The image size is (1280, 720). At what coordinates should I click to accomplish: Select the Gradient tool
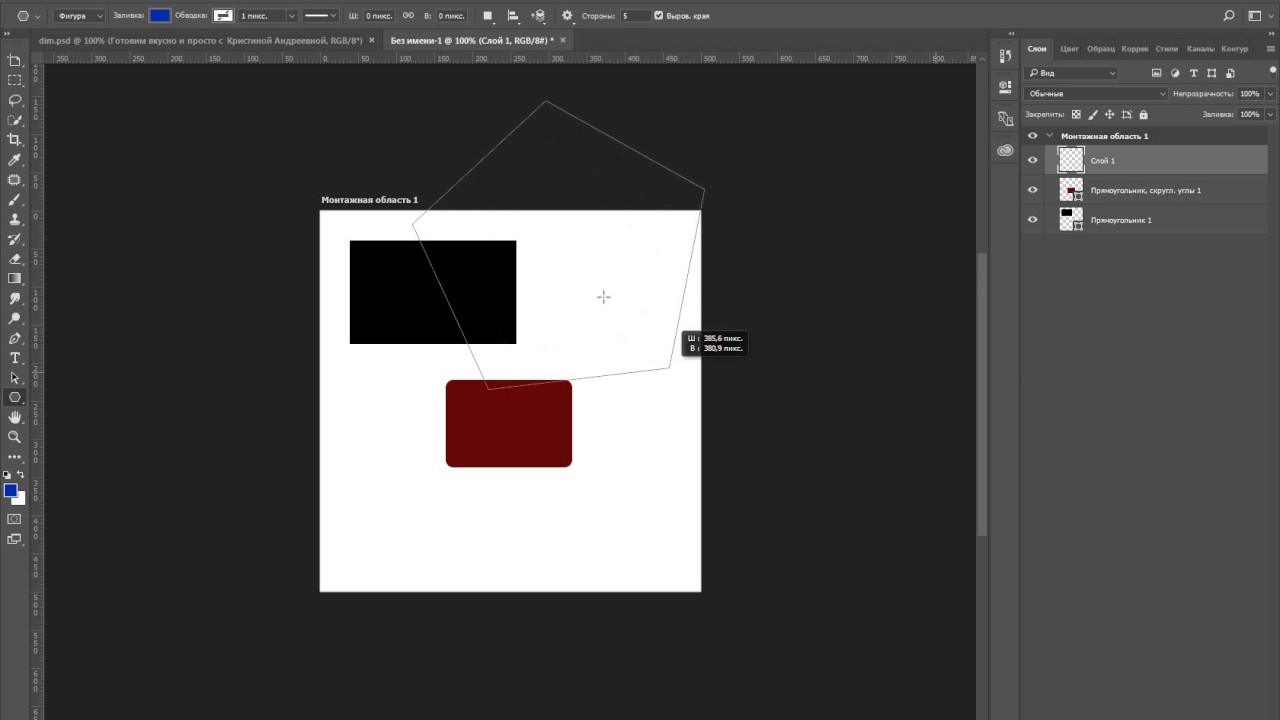[x=15, y=279]
